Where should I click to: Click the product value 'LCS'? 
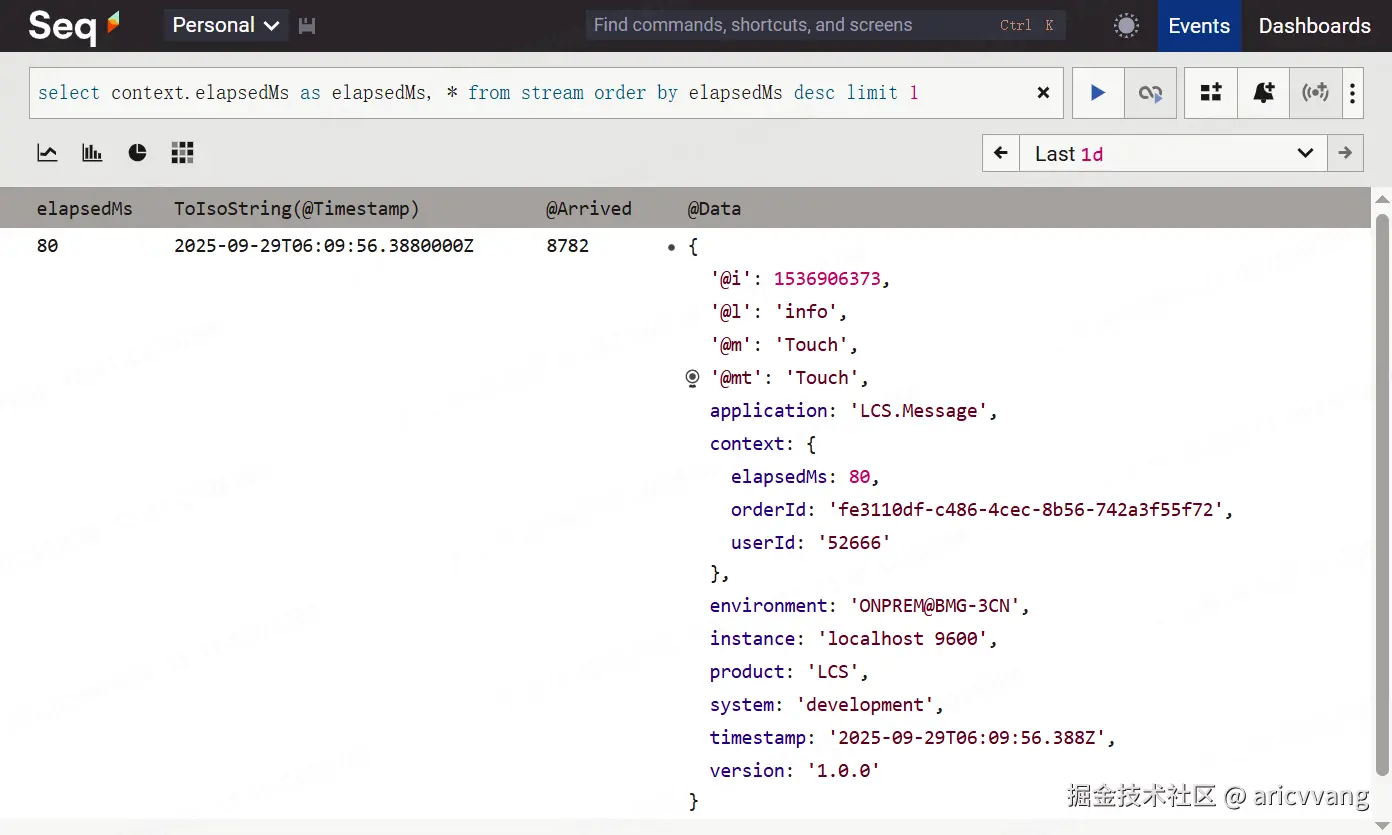pos(833,672)
